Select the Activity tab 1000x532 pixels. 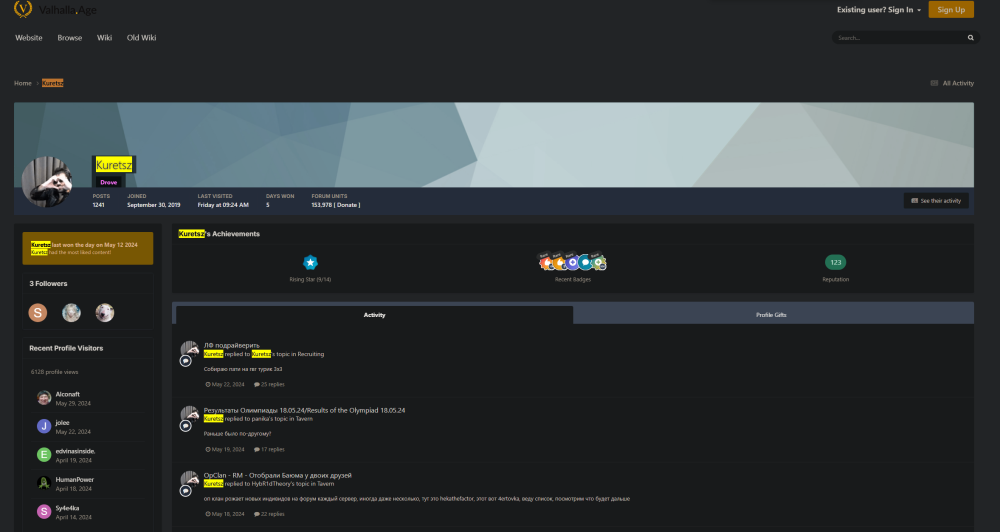374,315
